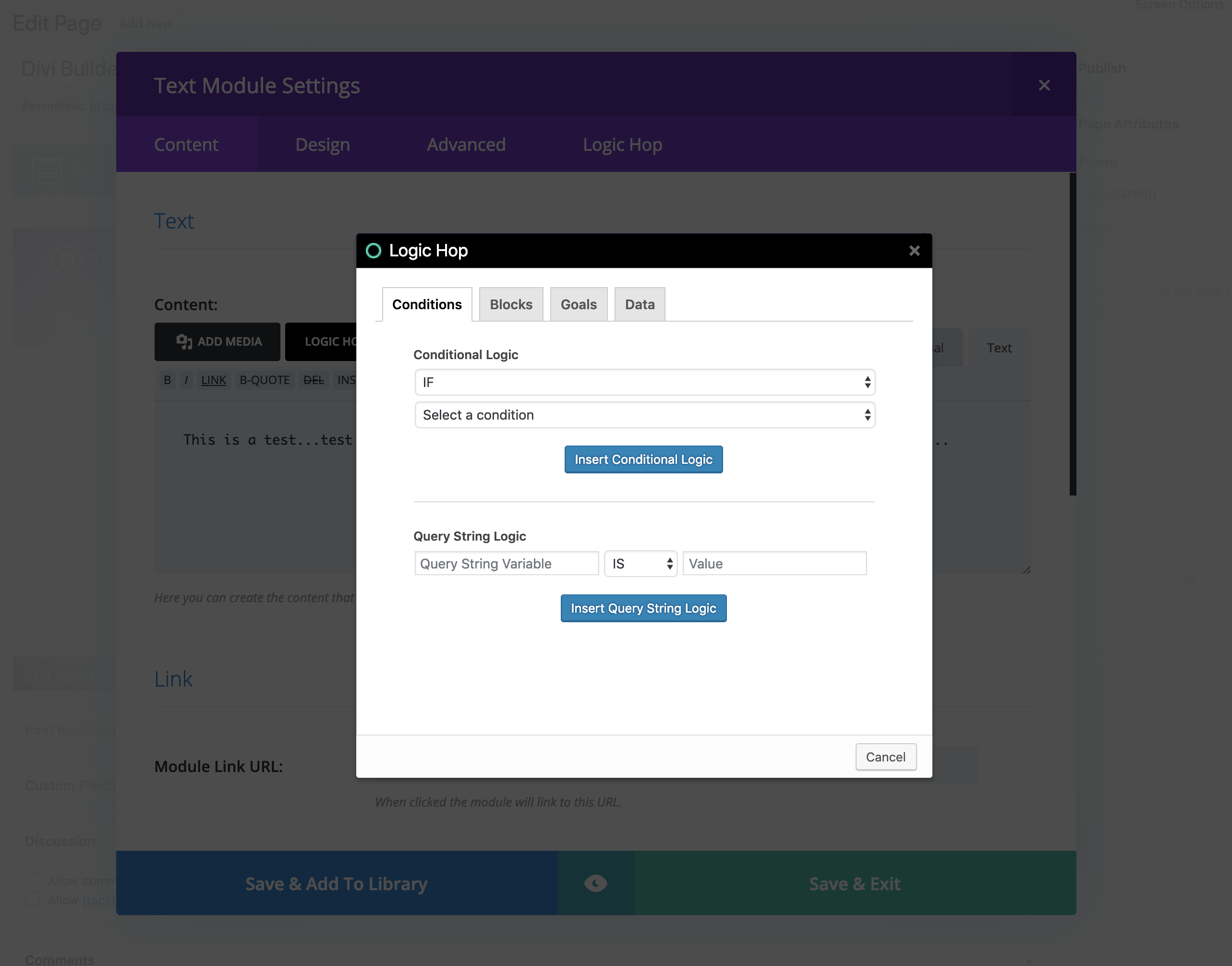Click the preview eye icon
The height and width of the screenshot is (966, 1232).
tap(596, 883)
